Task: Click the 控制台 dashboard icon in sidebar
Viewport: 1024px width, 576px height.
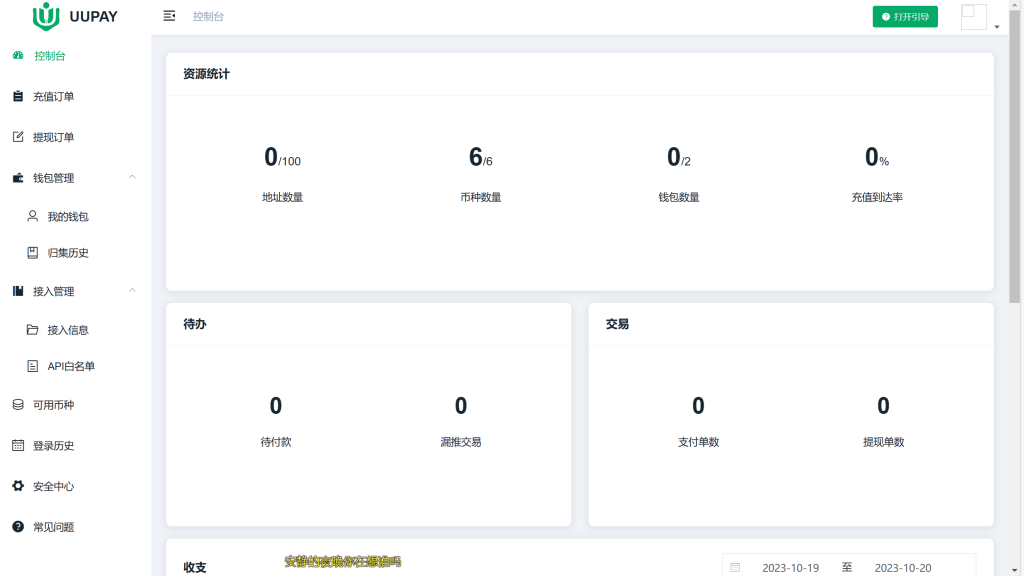Action: 18,56
